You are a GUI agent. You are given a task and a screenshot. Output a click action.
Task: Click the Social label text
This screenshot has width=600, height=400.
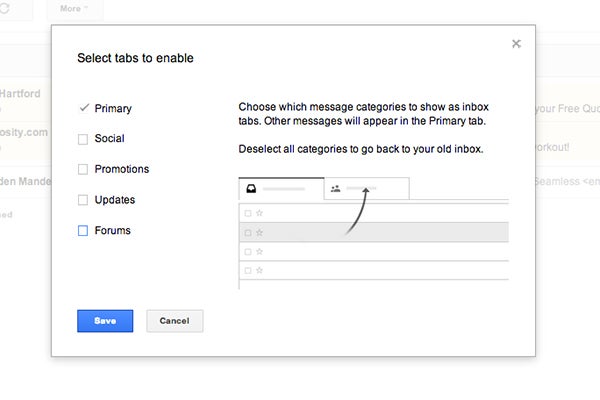[x=109, y=138]
